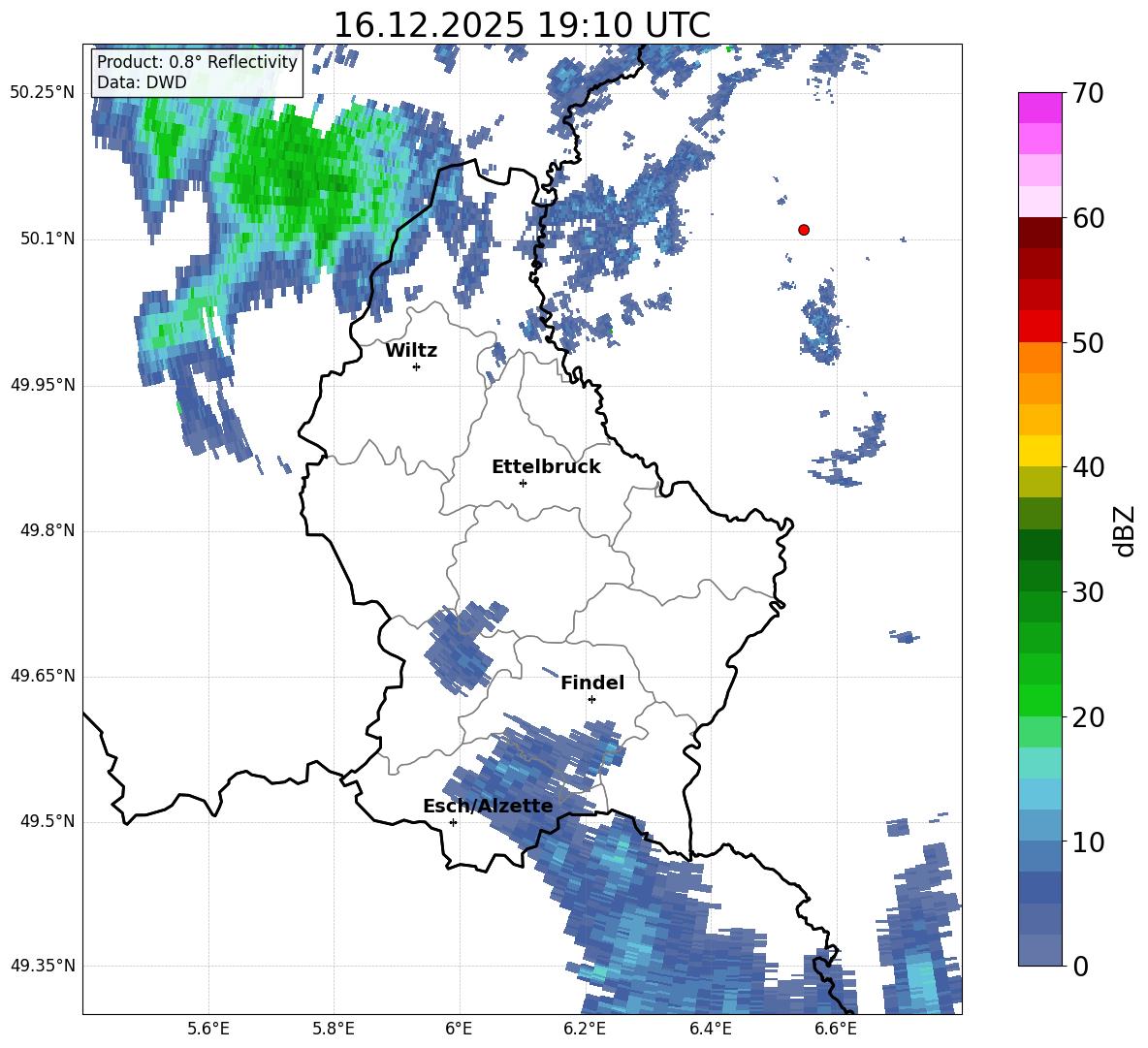Click the Wiltz station cross marker
This screenshot has height=1048, width=1148.
pyautogui.click(x=417, y=366)
